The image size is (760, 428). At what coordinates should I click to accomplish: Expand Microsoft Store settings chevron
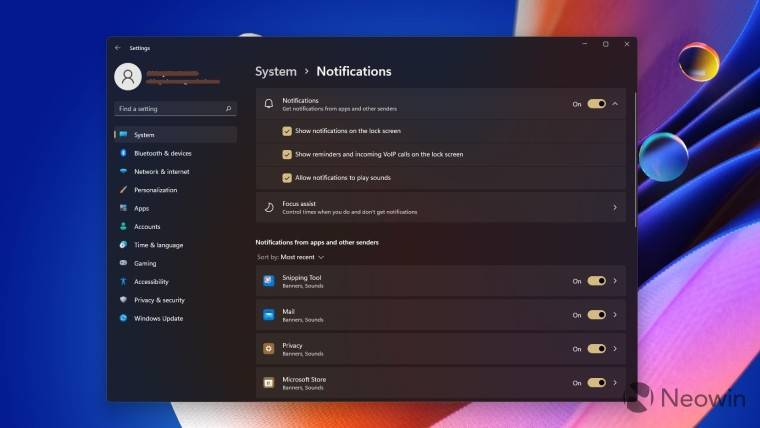pos(615,382)
